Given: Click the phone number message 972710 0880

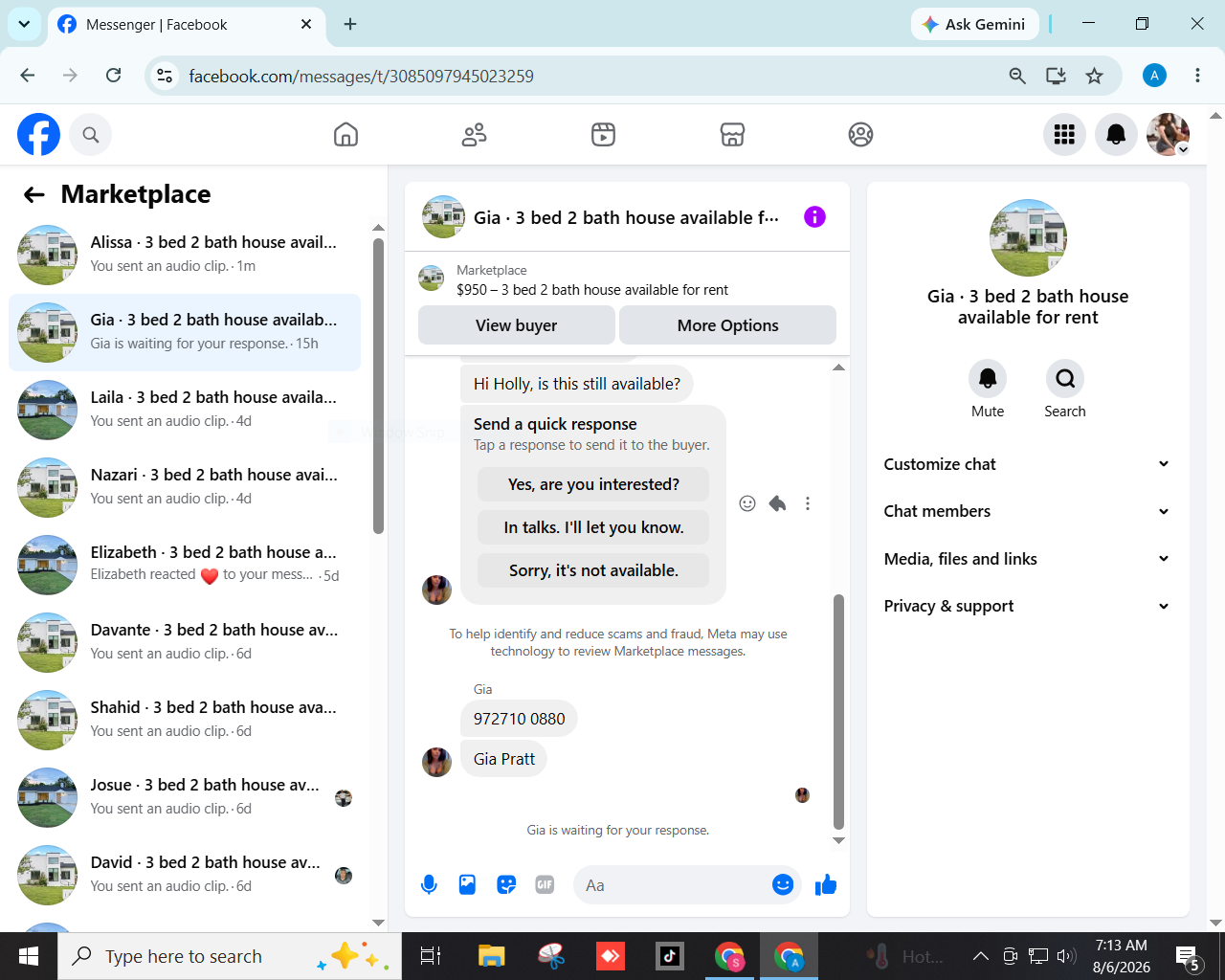Looking at the screenshot, I should pyautogui.click(x=519, y=719).
